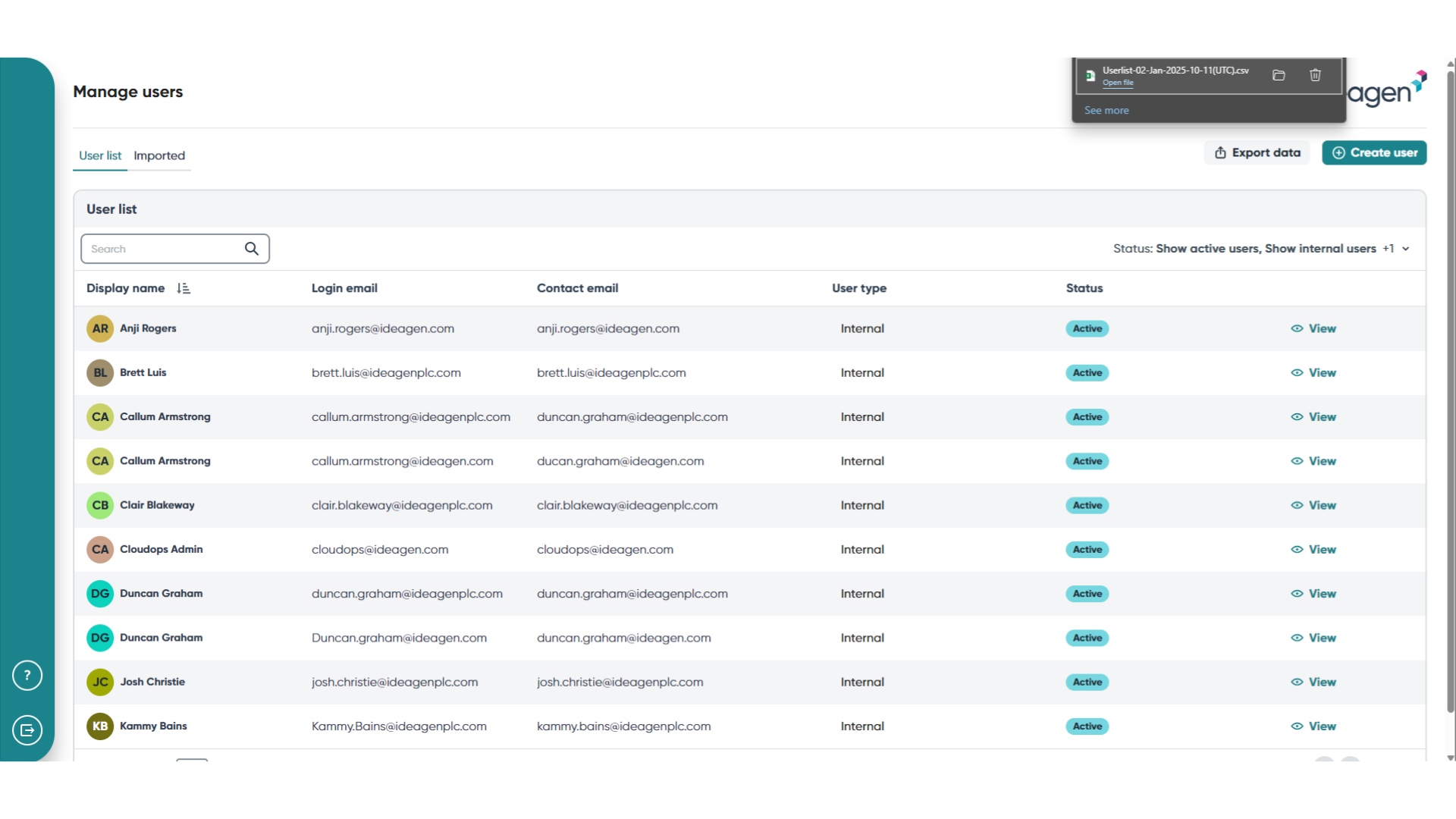1456x819 pixels.
Task: Show downloaded CSV in folder icon
Action: (x=1279, y=75)
